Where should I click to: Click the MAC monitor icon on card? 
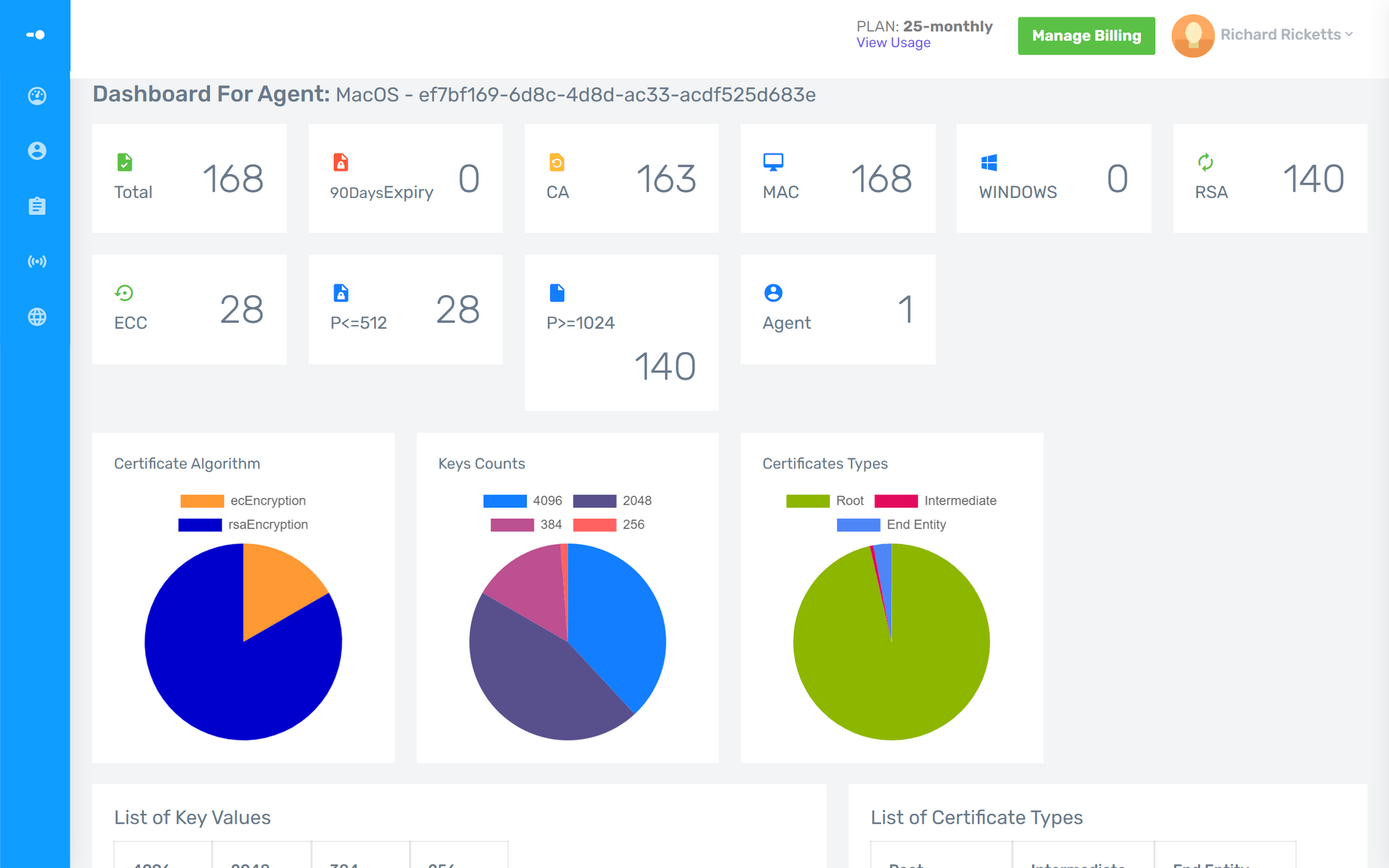tap(773, 162)
